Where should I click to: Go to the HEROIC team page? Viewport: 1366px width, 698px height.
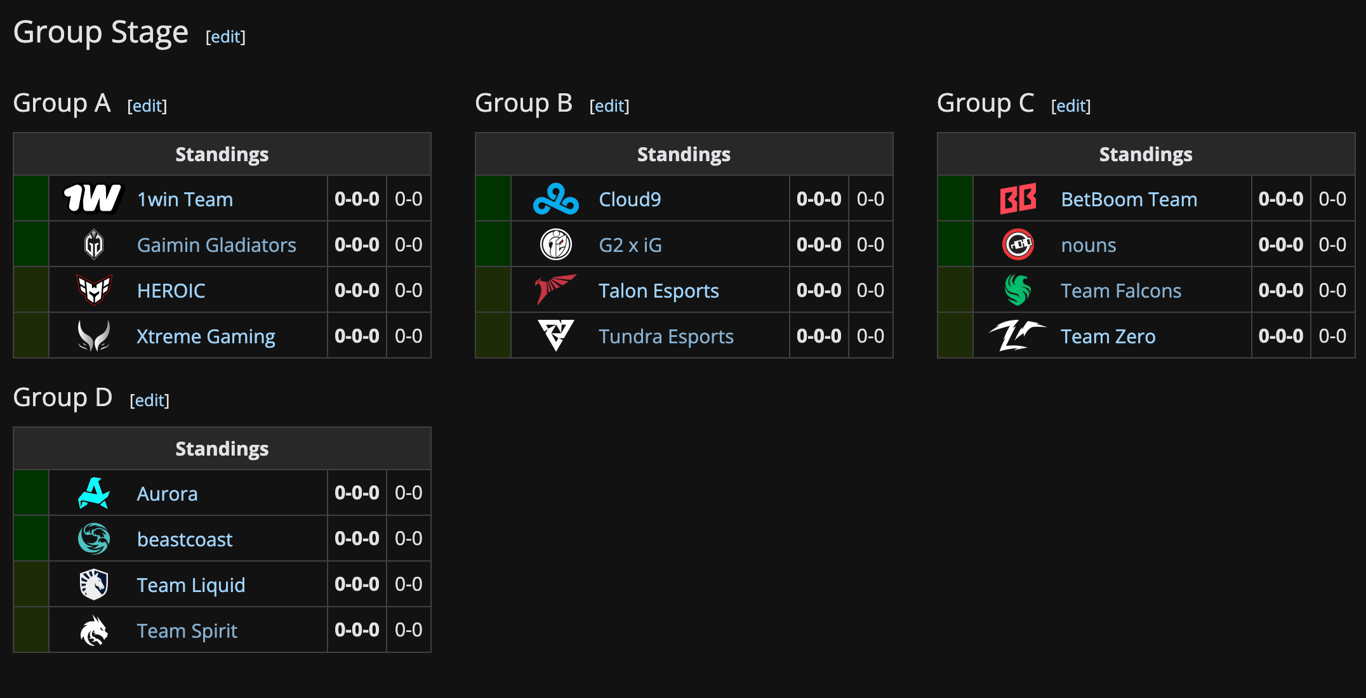[x=171, y=291]
